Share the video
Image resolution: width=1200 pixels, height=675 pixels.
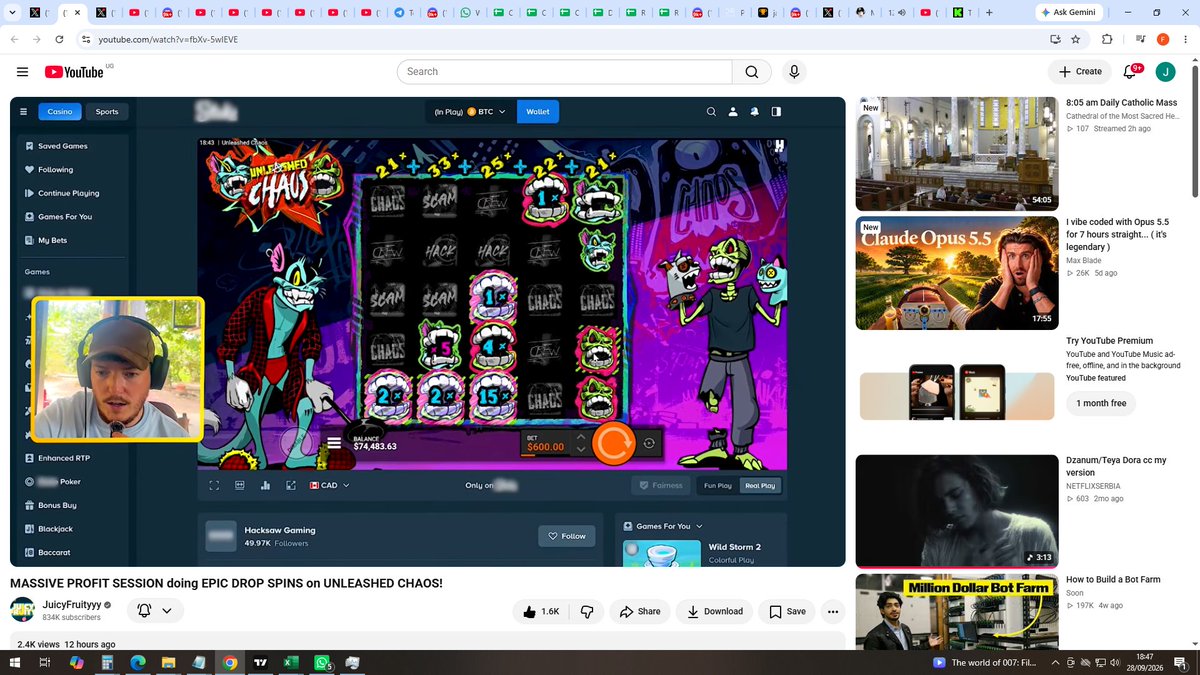pos(639,611)
